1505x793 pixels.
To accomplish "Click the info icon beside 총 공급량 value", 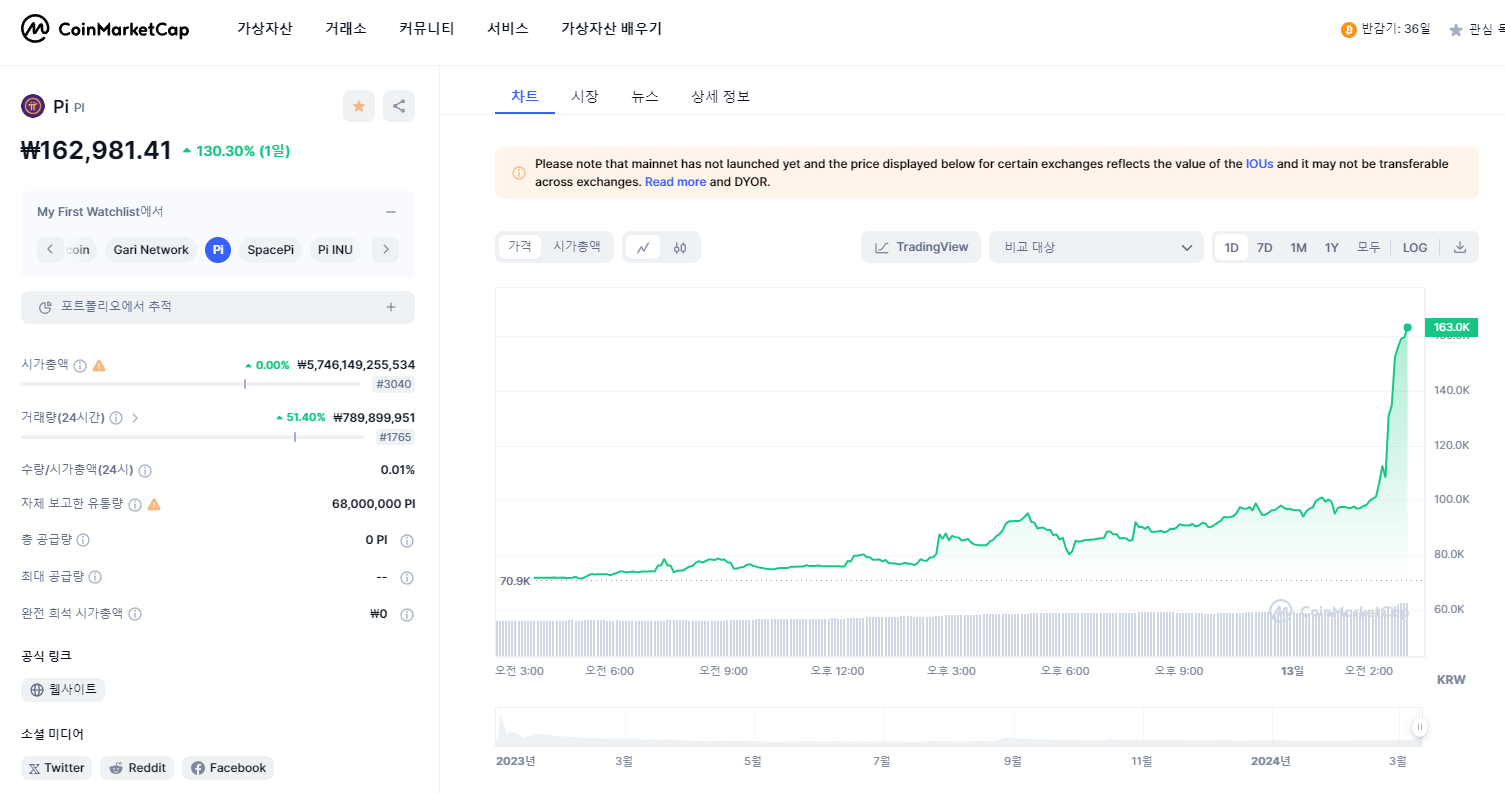I will (407, 541).
